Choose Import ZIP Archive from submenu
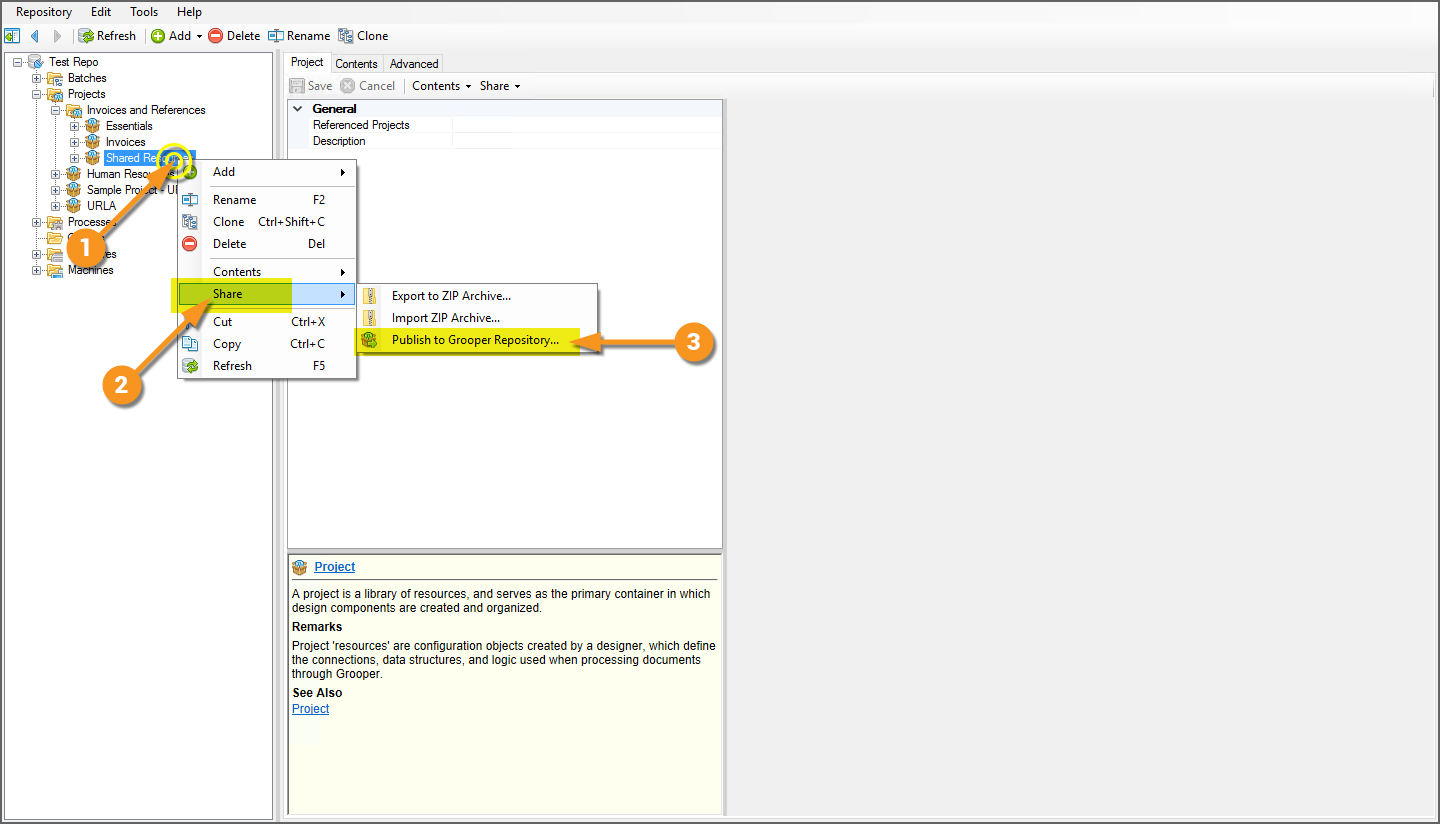1440x824 pixels. point(445,318)
